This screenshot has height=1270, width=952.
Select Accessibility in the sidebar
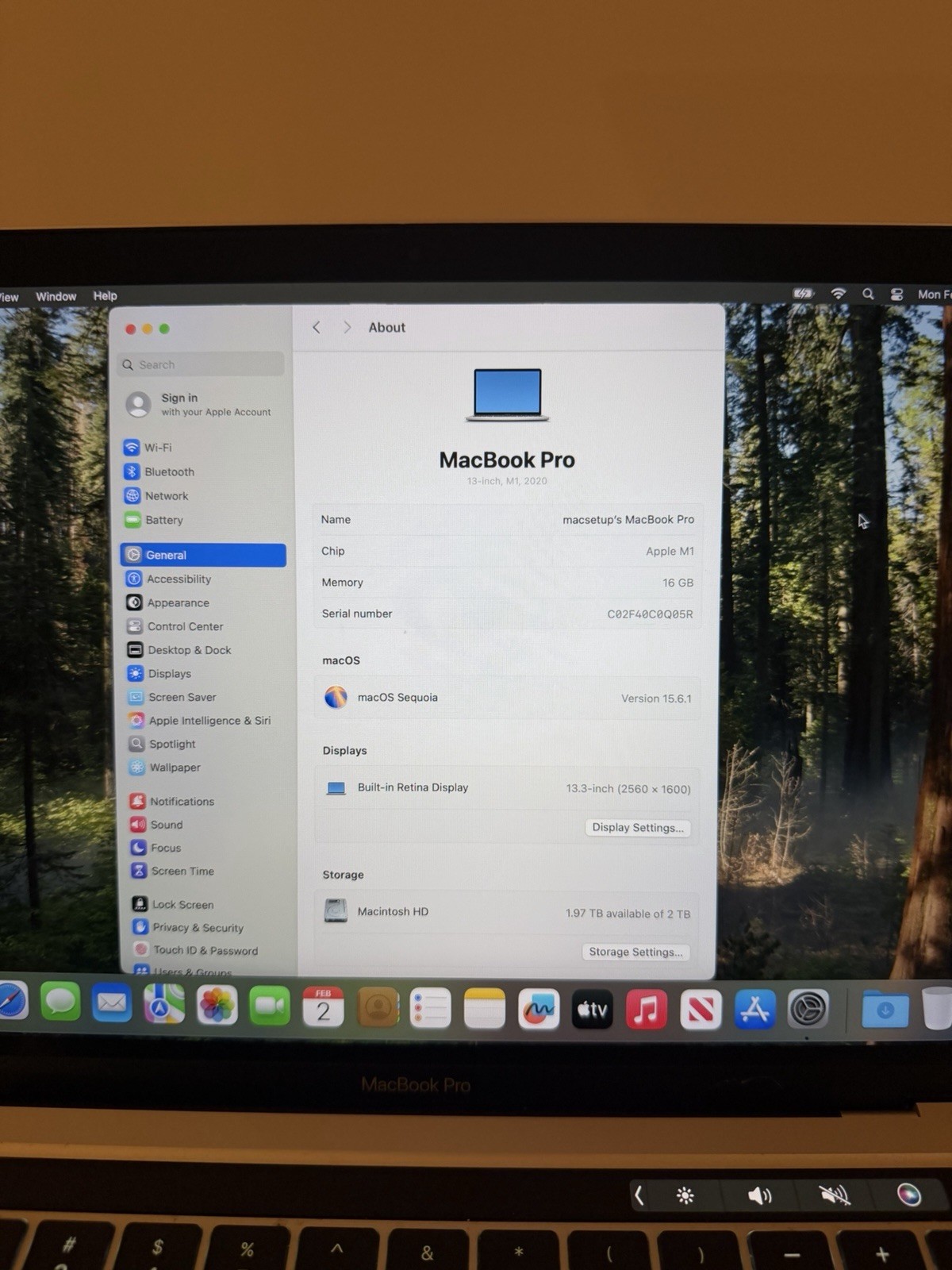tap(169, 579)
